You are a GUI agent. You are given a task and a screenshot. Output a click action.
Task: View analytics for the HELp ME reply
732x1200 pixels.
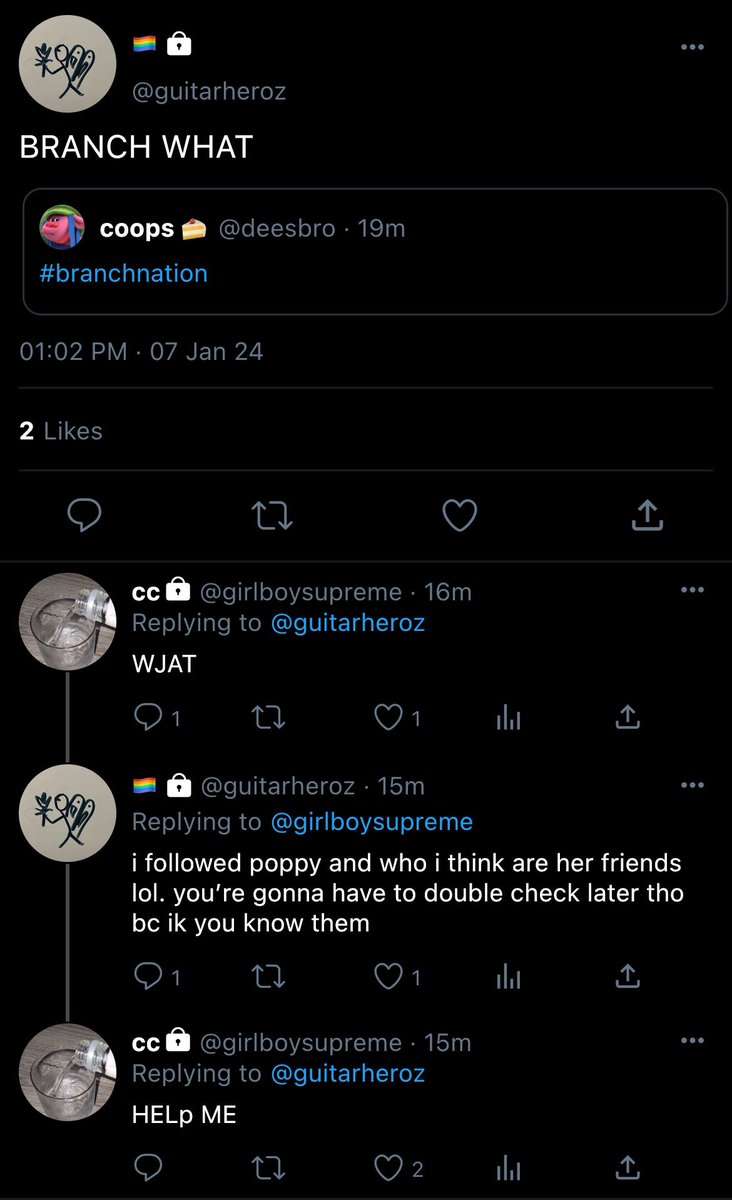(x=508, y=1167)
